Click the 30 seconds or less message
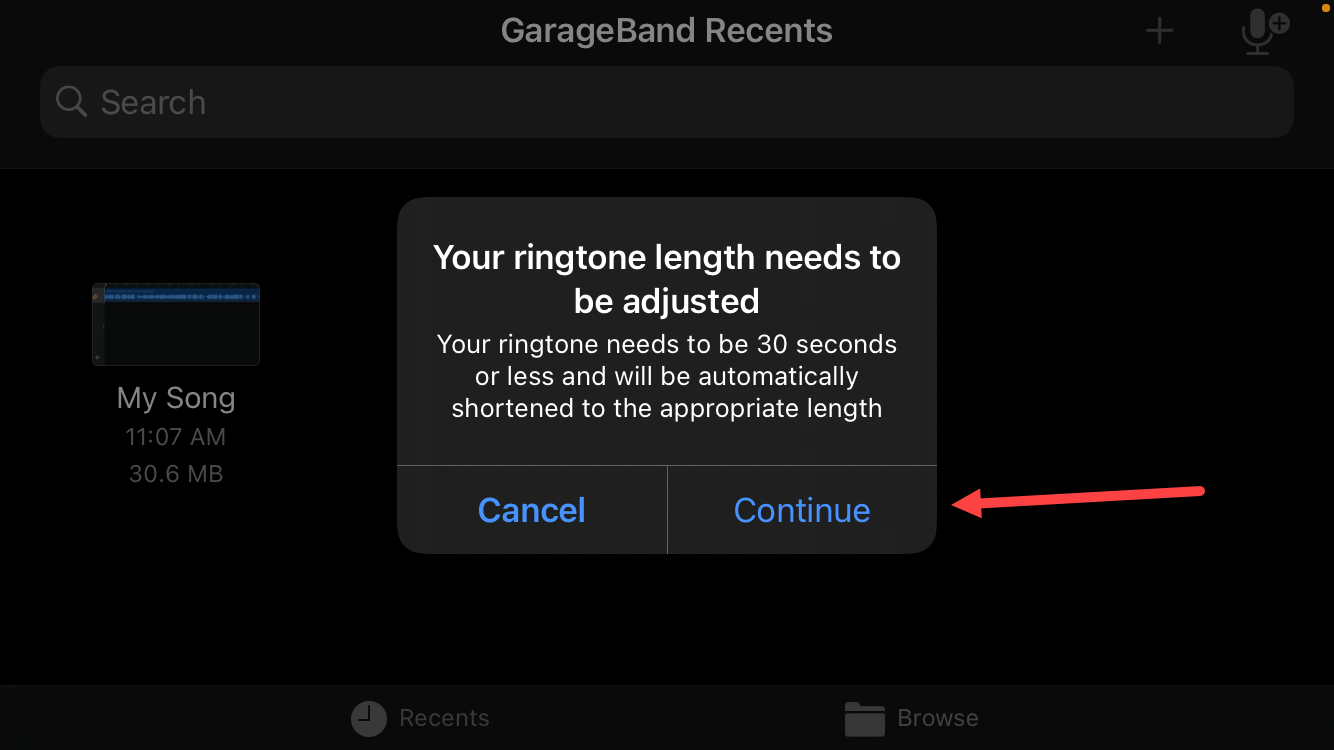The height and width of the screenshot is (750, 1334). 667,376
